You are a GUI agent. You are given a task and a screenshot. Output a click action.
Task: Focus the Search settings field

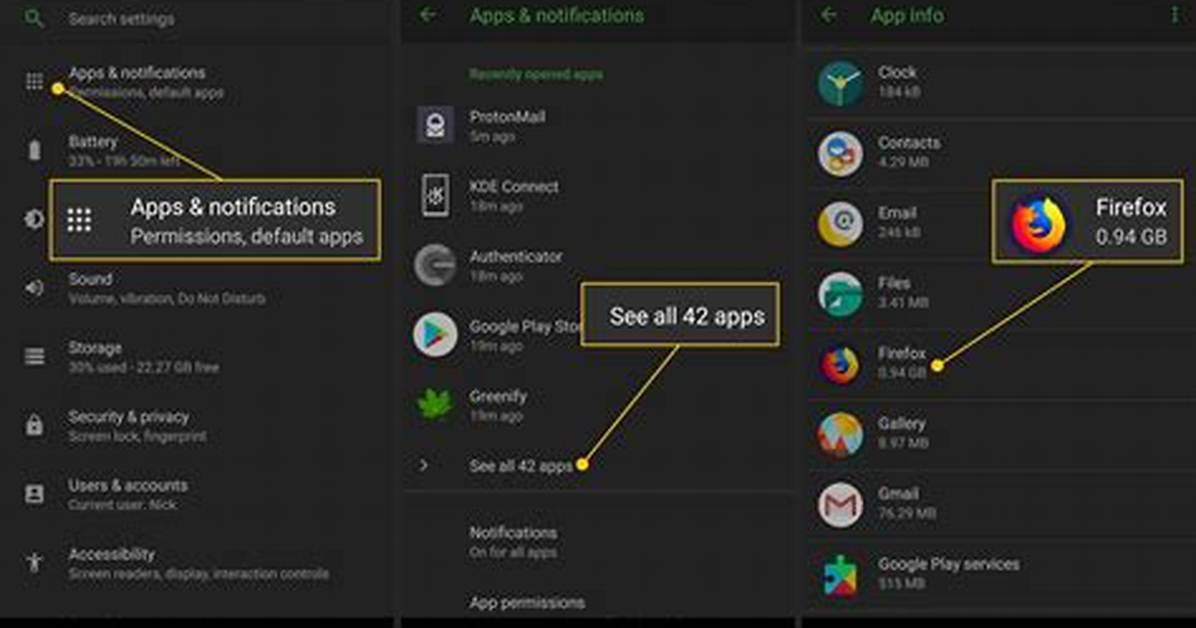point(197,18)
